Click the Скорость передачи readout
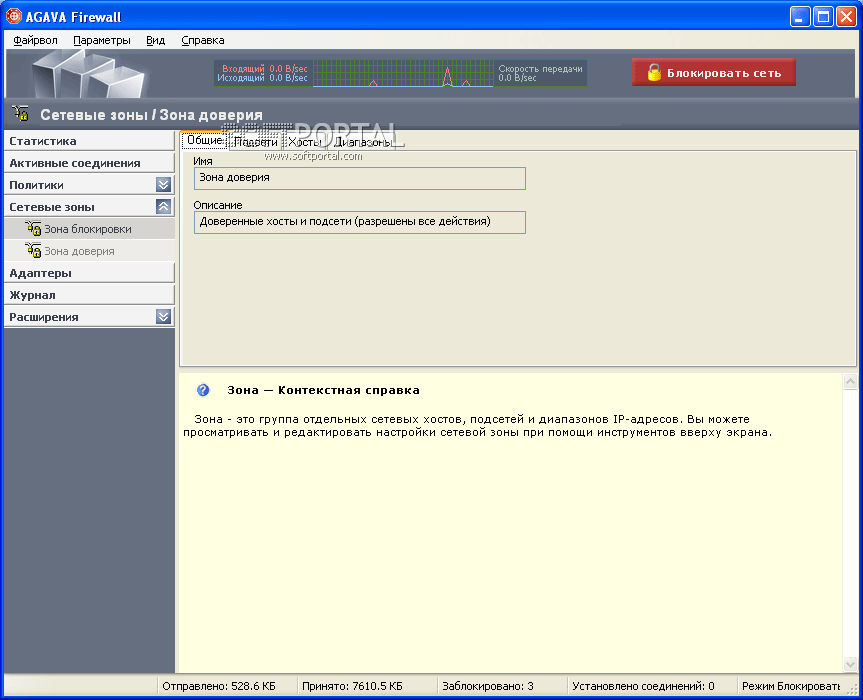Screen dimensions: 863x700 (x=540, y=73)
